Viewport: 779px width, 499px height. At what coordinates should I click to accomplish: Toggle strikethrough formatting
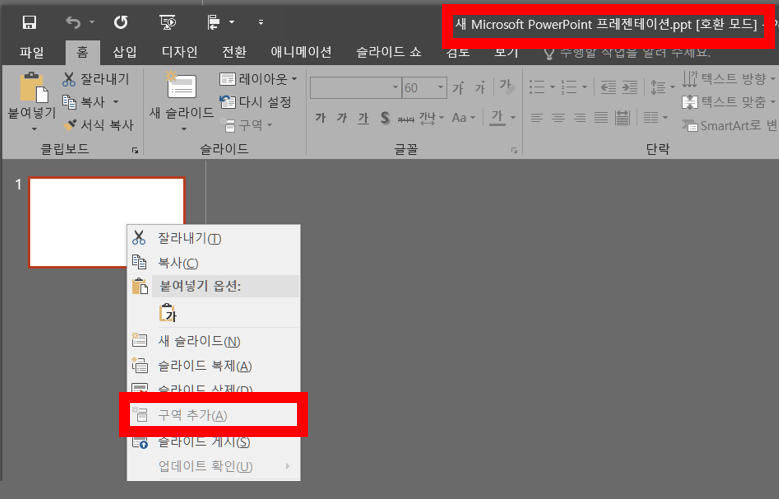tap(406, 119)
